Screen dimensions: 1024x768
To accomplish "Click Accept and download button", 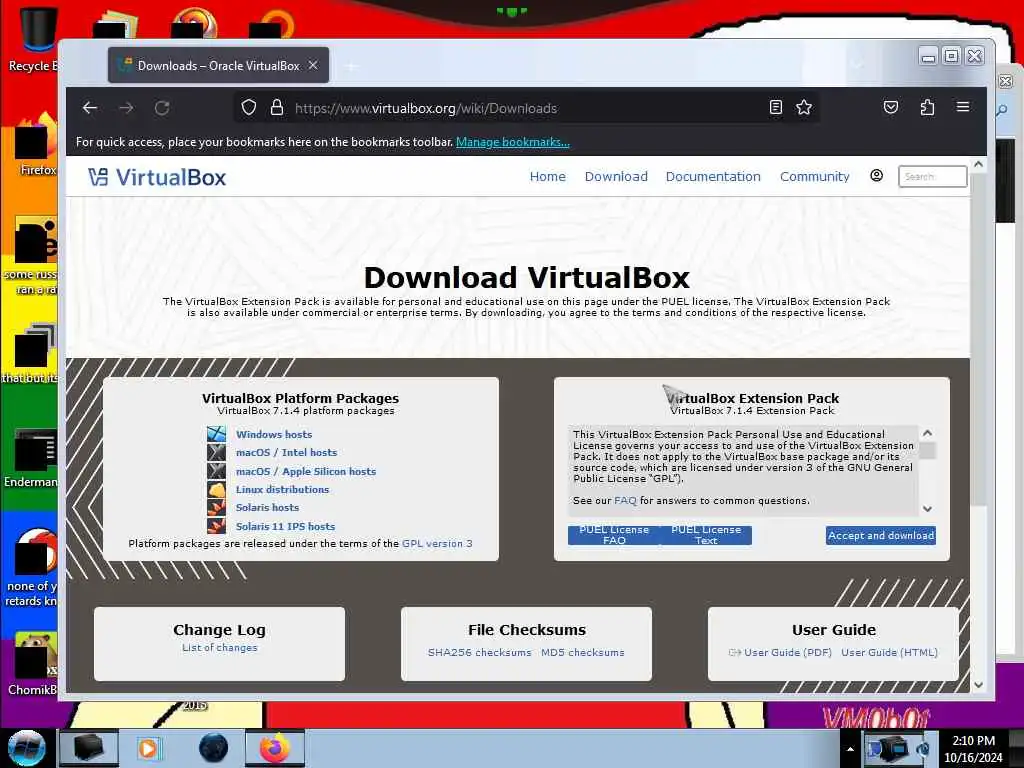I will (880, 536).
